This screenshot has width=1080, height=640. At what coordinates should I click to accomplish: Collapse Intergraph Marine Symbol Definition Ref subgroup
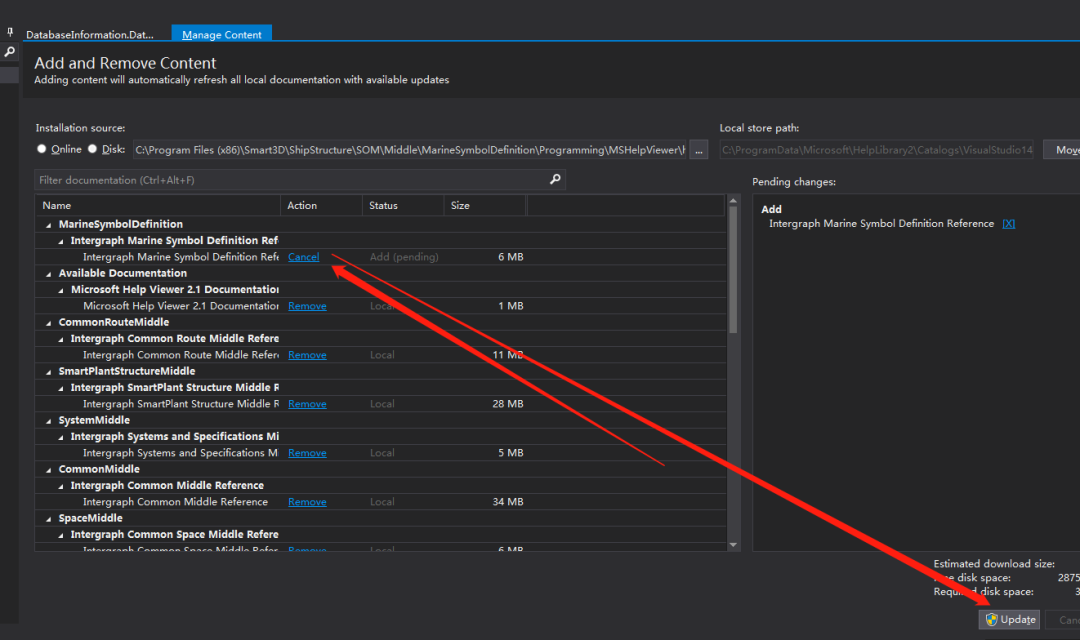(x=61, y=241)
